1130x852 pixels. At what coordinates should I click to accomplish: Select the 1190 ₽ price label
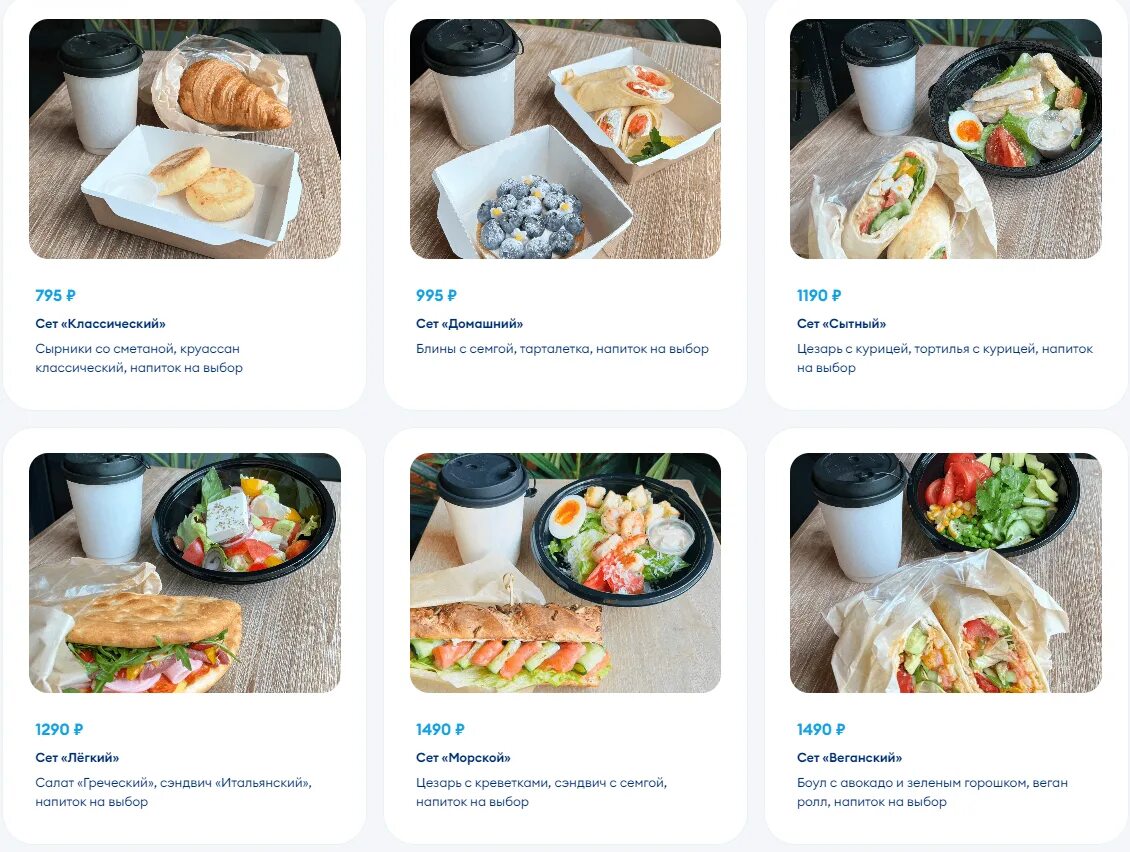click(819, 296)
